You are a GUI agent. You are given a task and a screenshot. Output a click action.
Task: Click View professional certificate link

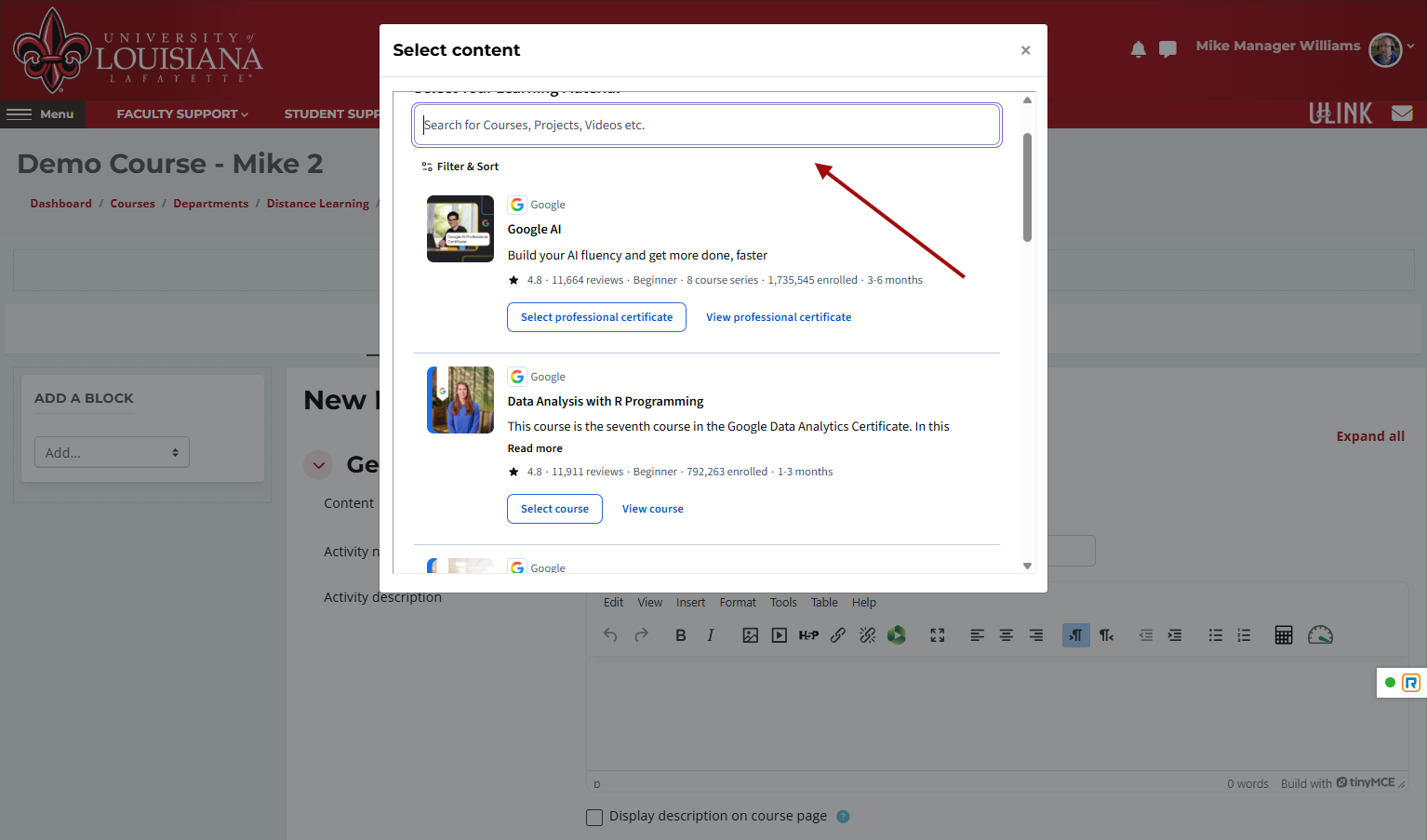[779, 317]
